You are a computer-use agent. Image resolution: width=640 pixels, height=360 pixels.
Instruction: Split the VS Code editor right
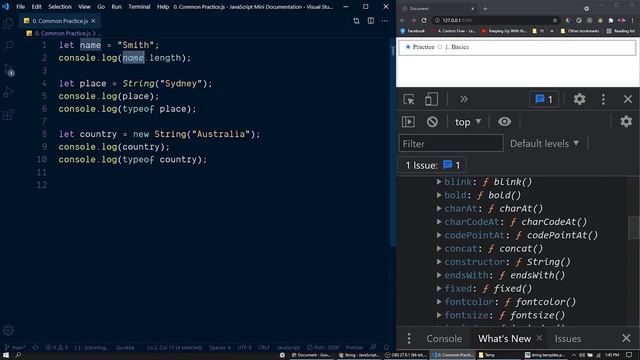pyautogui.click(x=371, y=21)
